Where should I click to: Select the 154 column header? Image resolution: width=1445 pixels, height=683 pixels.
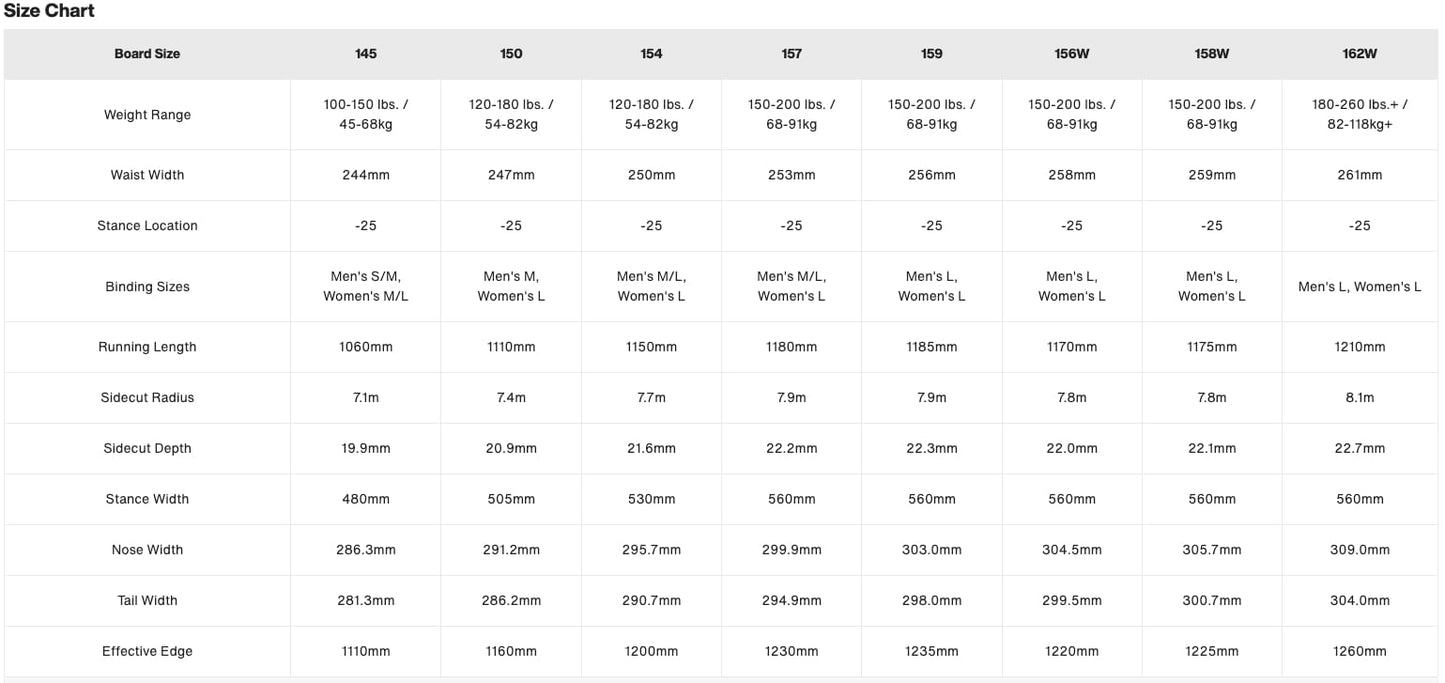651,54
